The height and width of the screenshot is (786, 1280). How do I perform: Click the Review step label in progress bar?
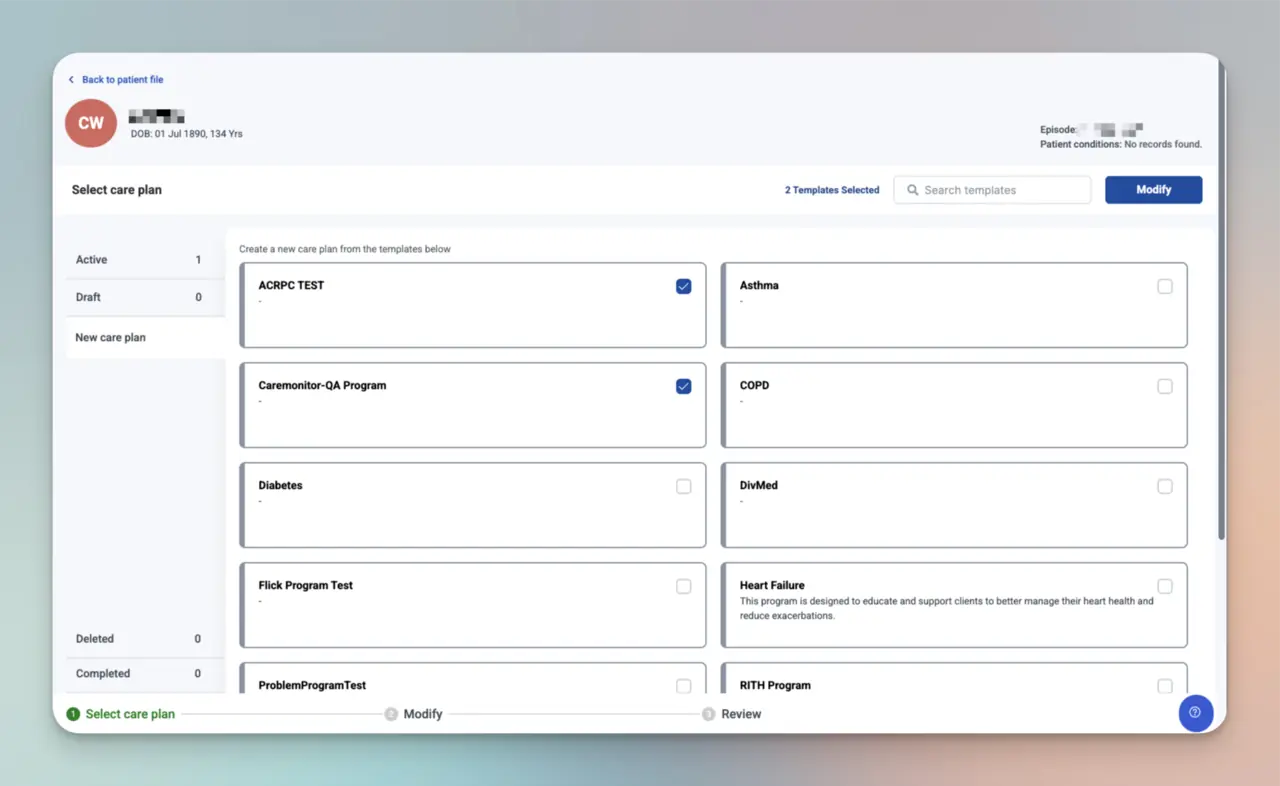[741, 714]
